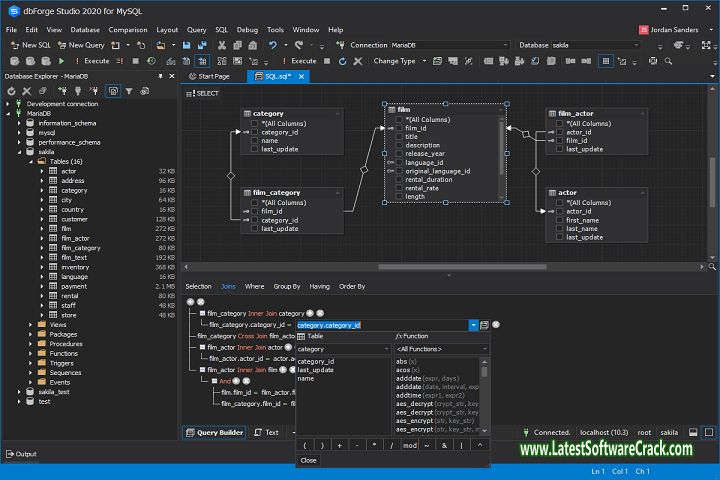
Task: Click the Cut scissors icon
Action: click(x=220, y=45)
